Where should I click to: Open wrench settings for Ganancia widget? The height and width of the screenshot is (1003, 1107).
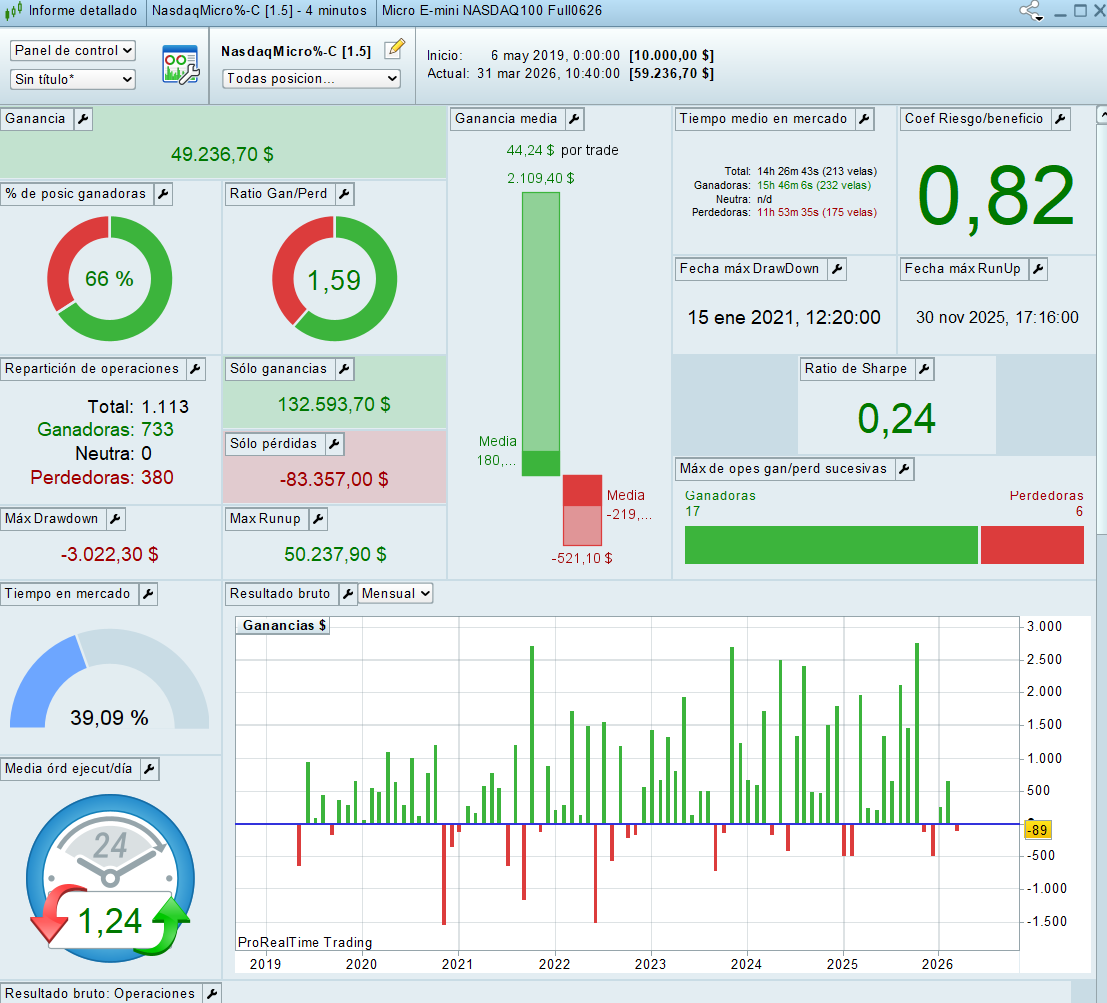tap(83, 119)
